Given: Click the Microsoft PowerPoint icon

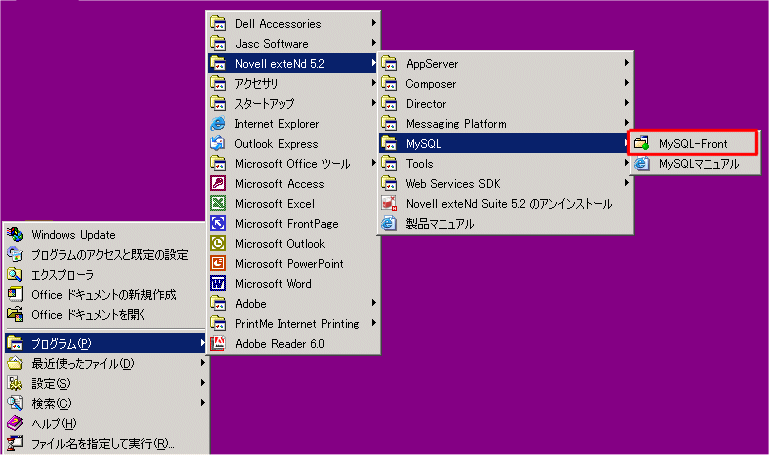Looking at the screenshot, I should click(218, 264).
